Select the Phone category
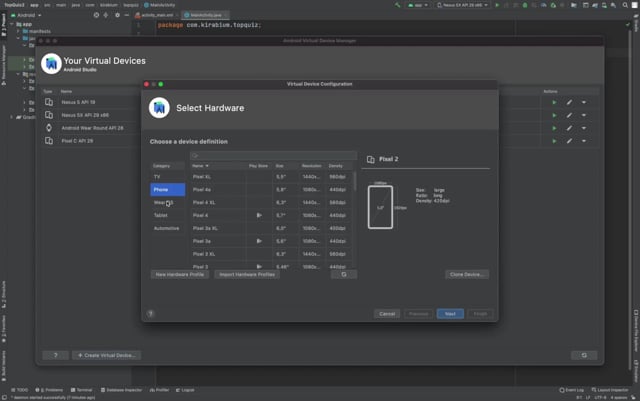The width and height of the screenshot is (640, 401). (x=167, y=189)
